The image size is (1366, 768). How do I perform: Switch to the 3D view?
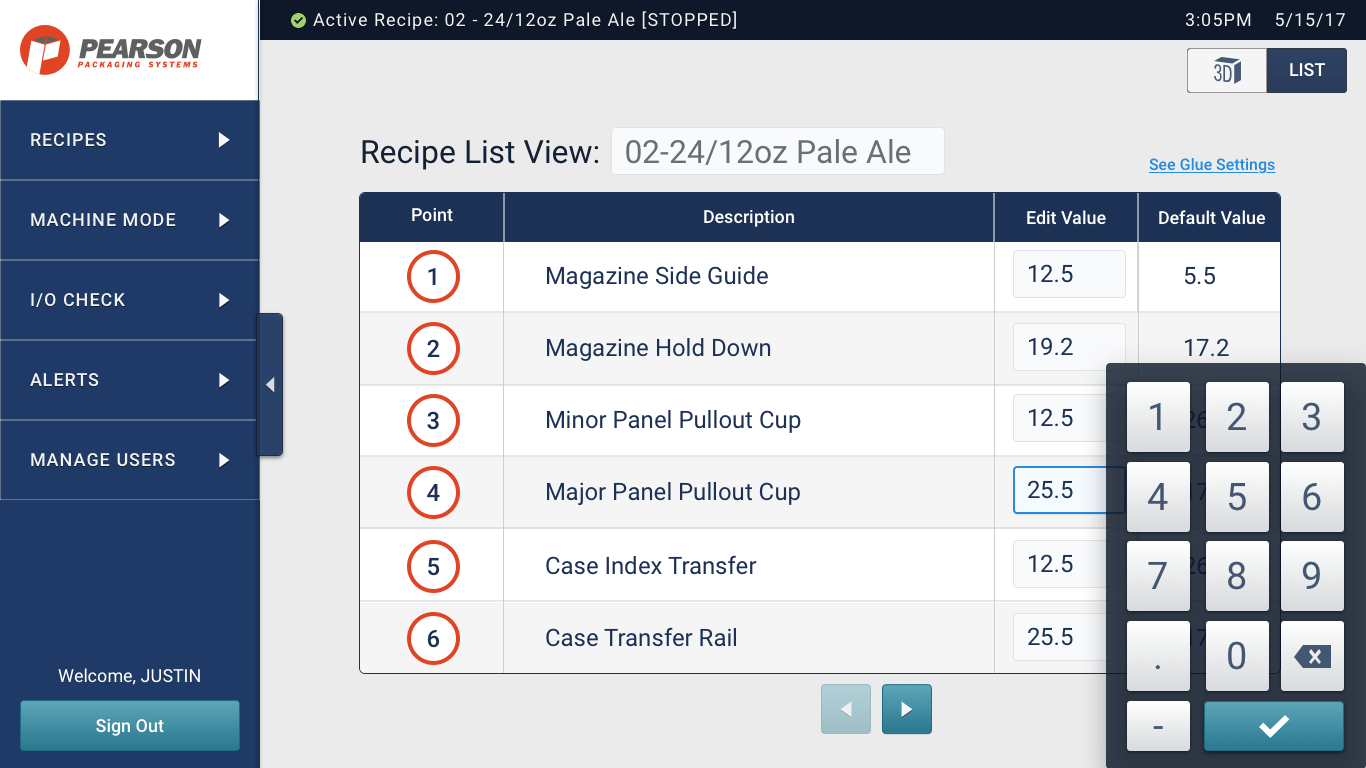coord(1227,71)
